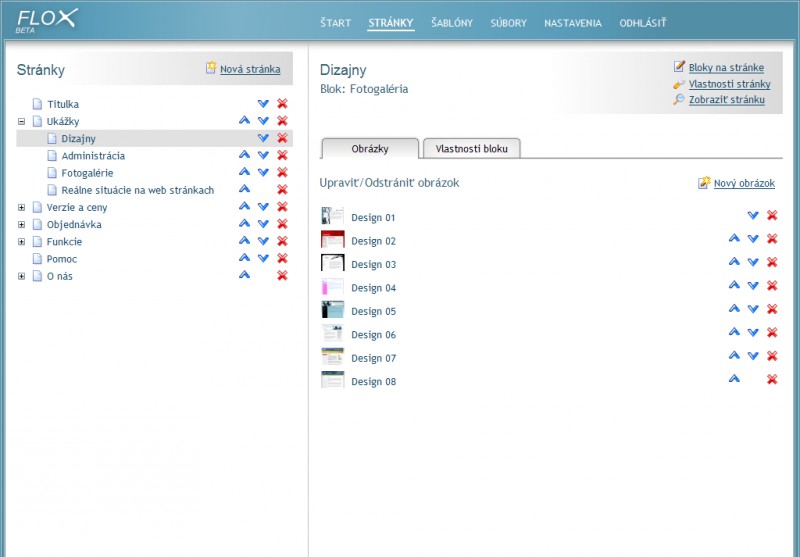The width and height of the screenshot is (800, 557).
Task: Move Titulka page down with arrow
Action: (263, 104)
